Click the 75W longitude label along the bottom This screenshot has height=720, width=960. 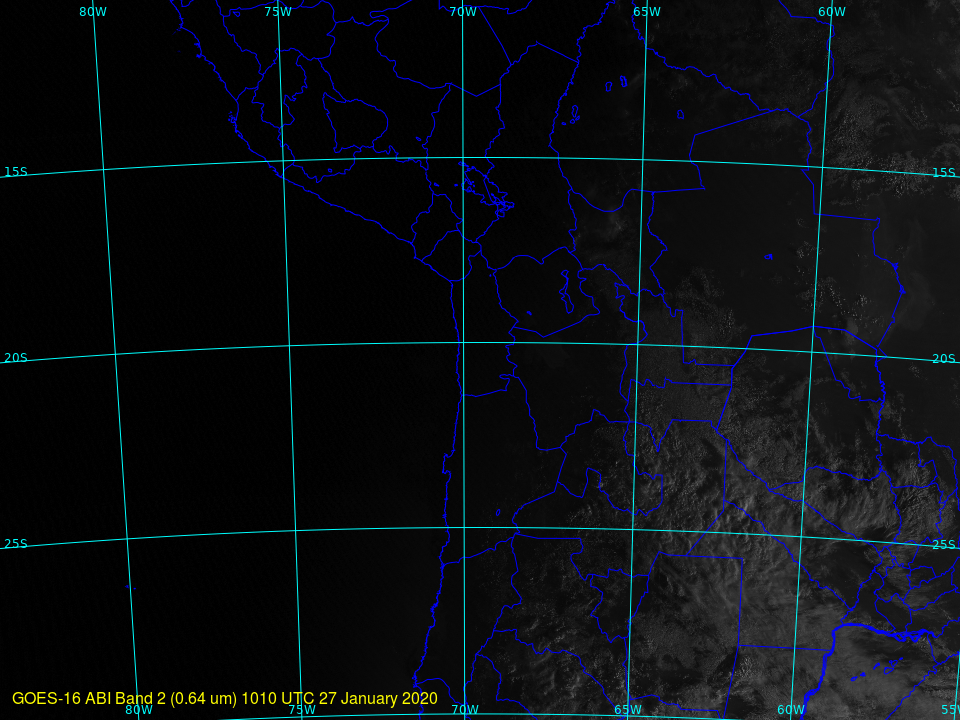(302, 710)
